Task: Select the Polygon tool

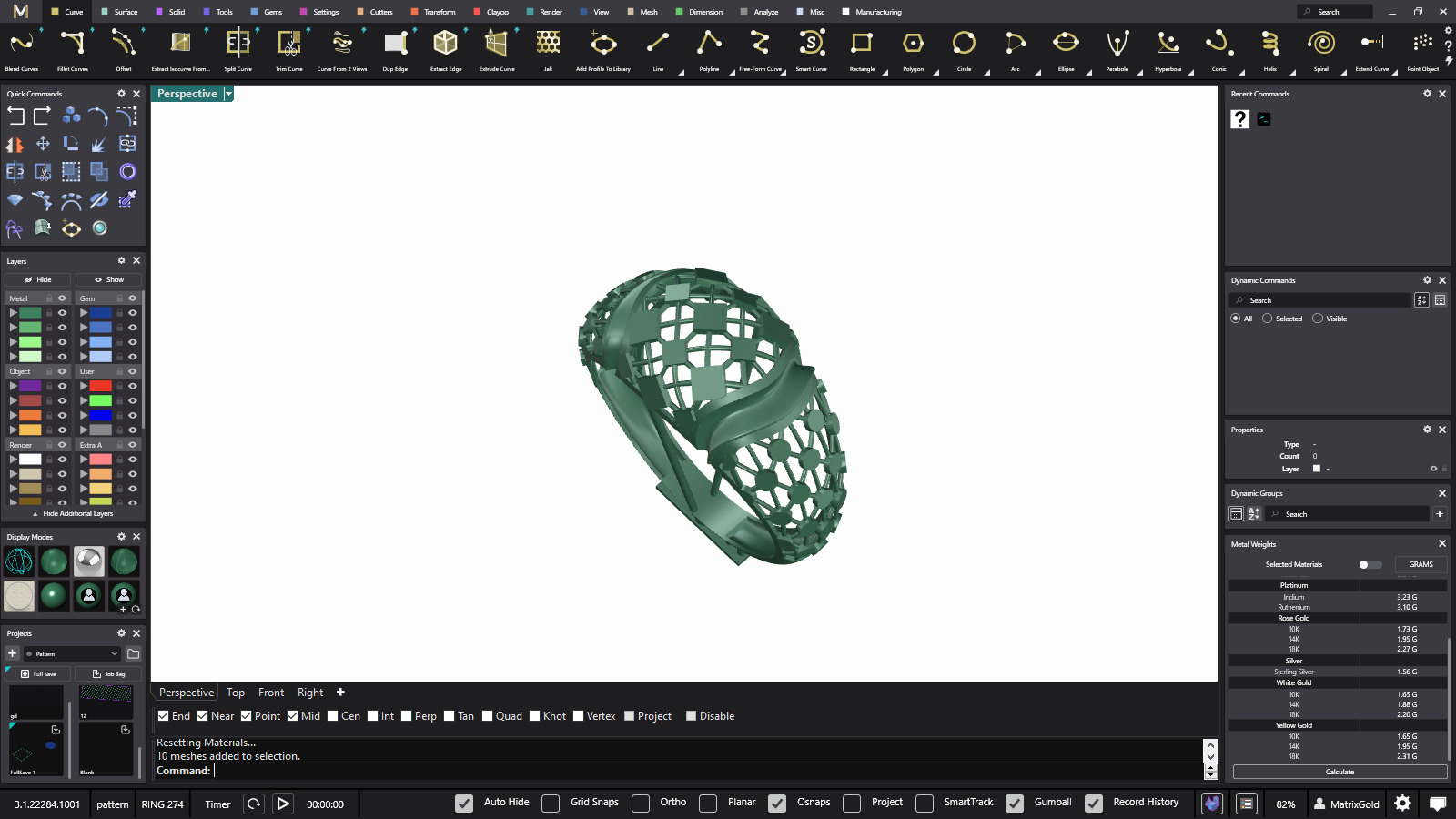Action: click(913, 49)
